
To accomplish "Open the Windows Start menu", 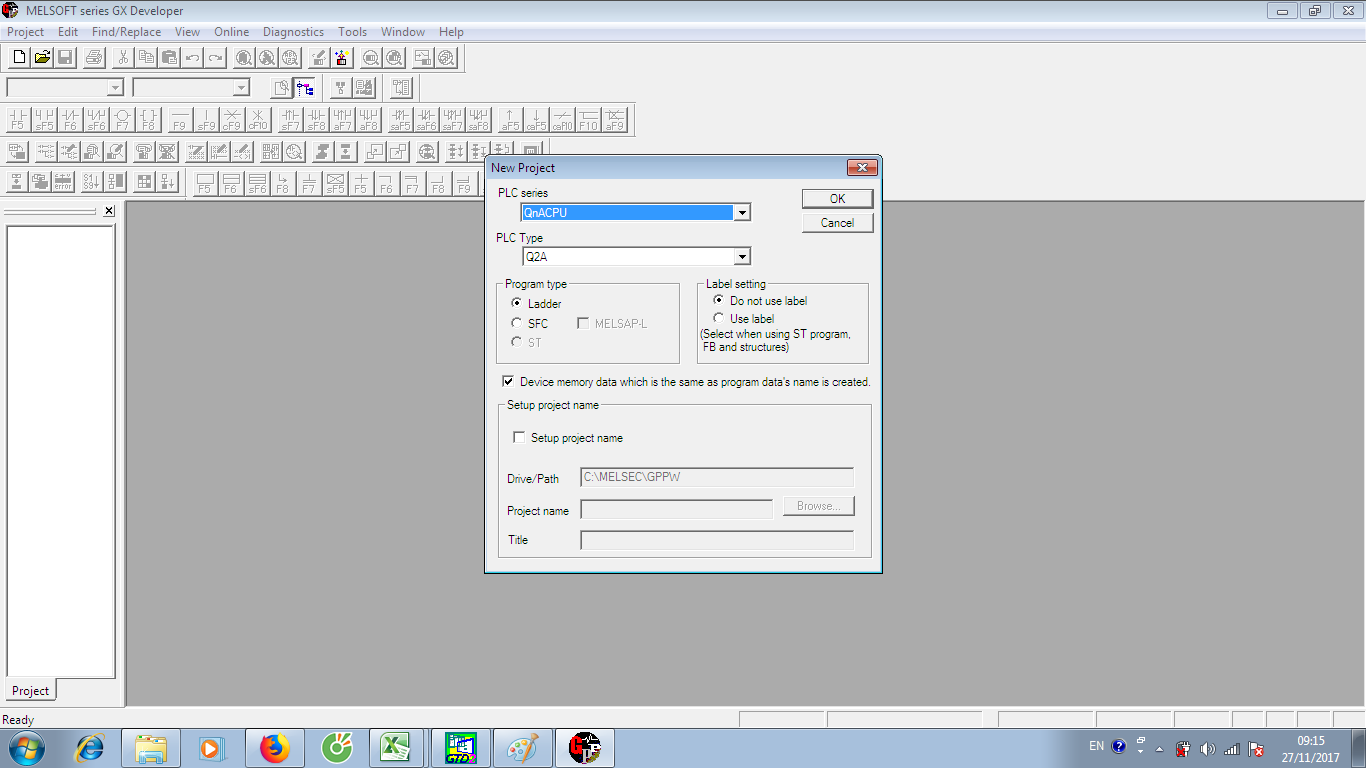I will [x=27, y=748].
